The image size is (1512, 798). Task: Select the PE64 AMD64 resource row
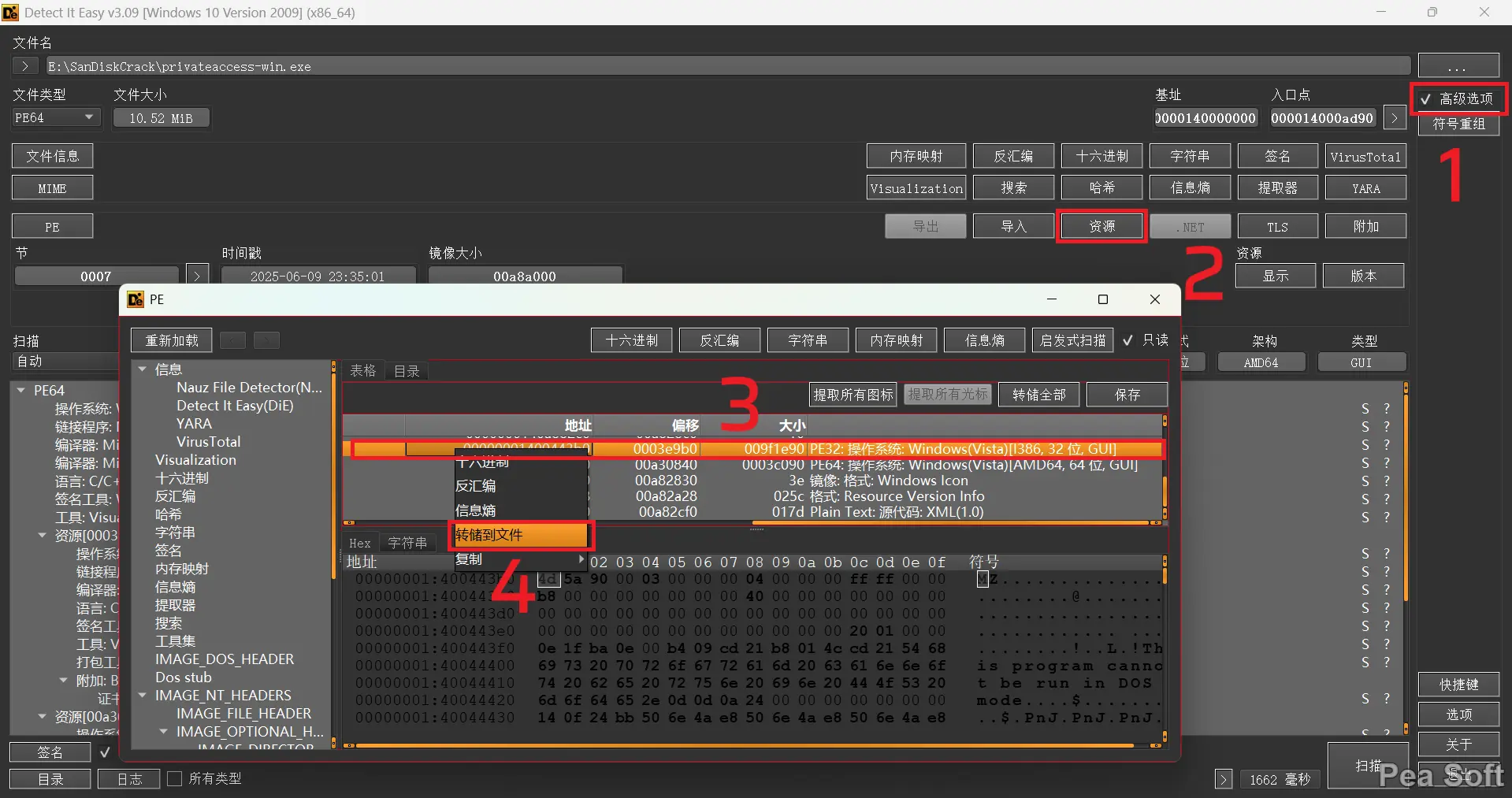coord(752,465)
